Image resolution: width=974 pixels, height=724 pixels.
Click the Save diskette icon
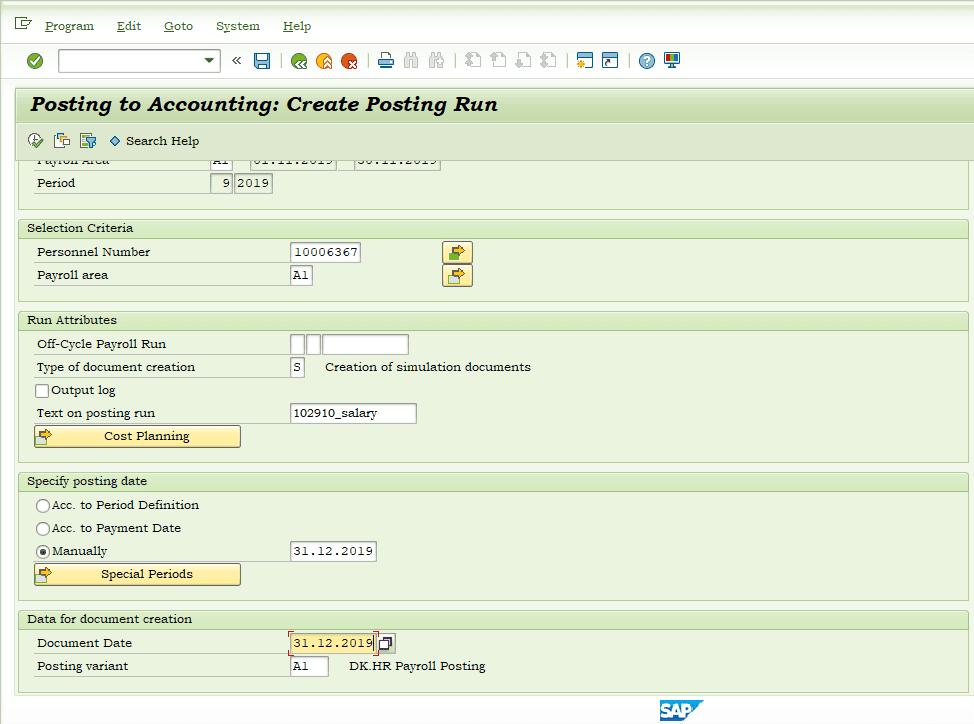coord(262,61)
